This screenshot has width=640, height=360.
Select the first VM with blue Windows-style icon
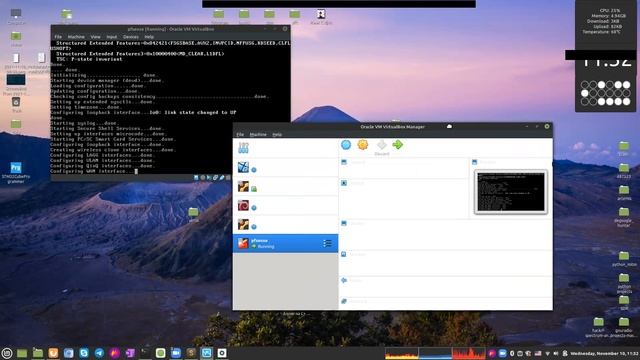[x=285, y=167]
